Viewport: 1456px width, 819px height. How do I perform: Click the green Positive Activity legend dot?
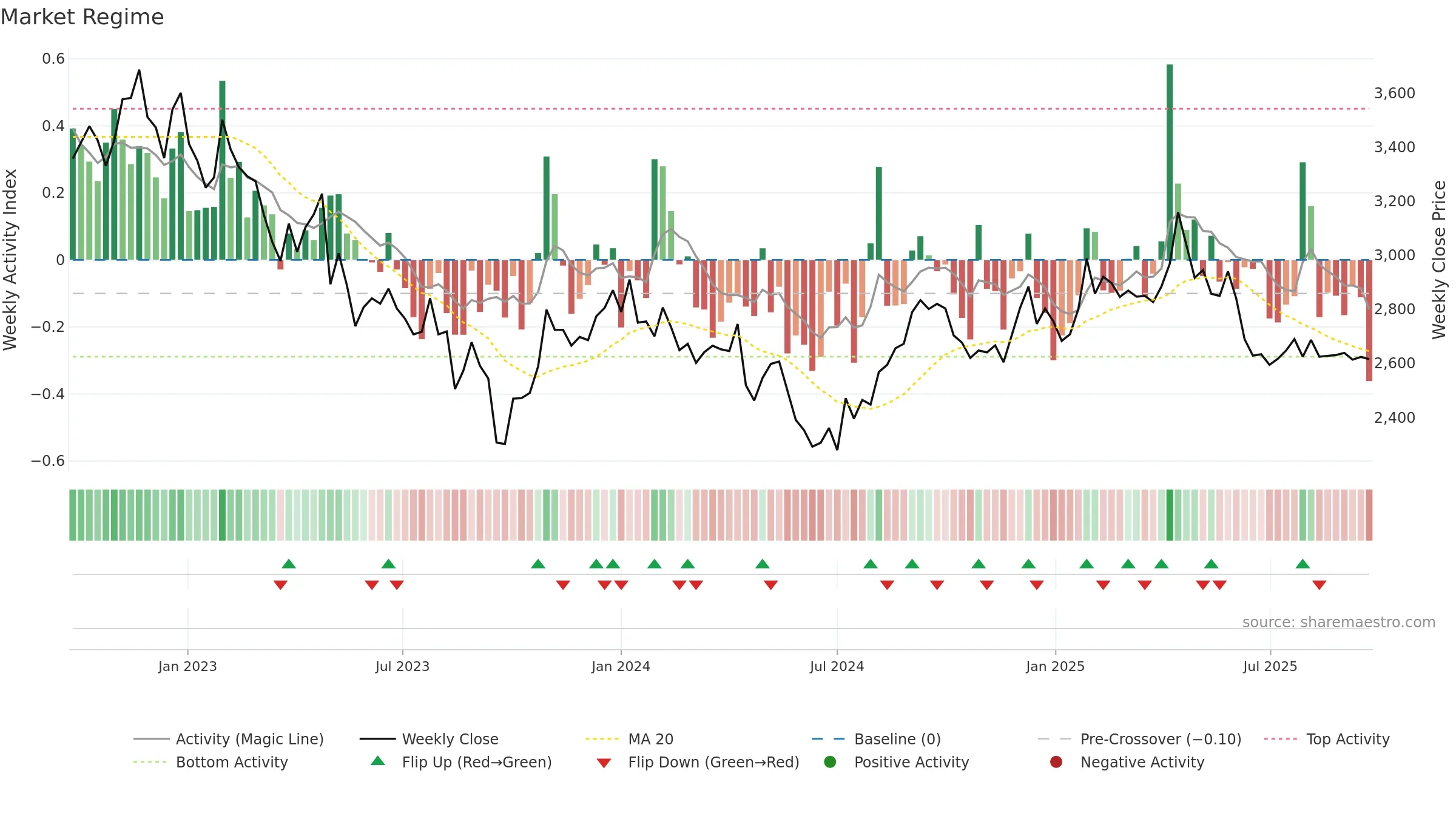point(830,761)
